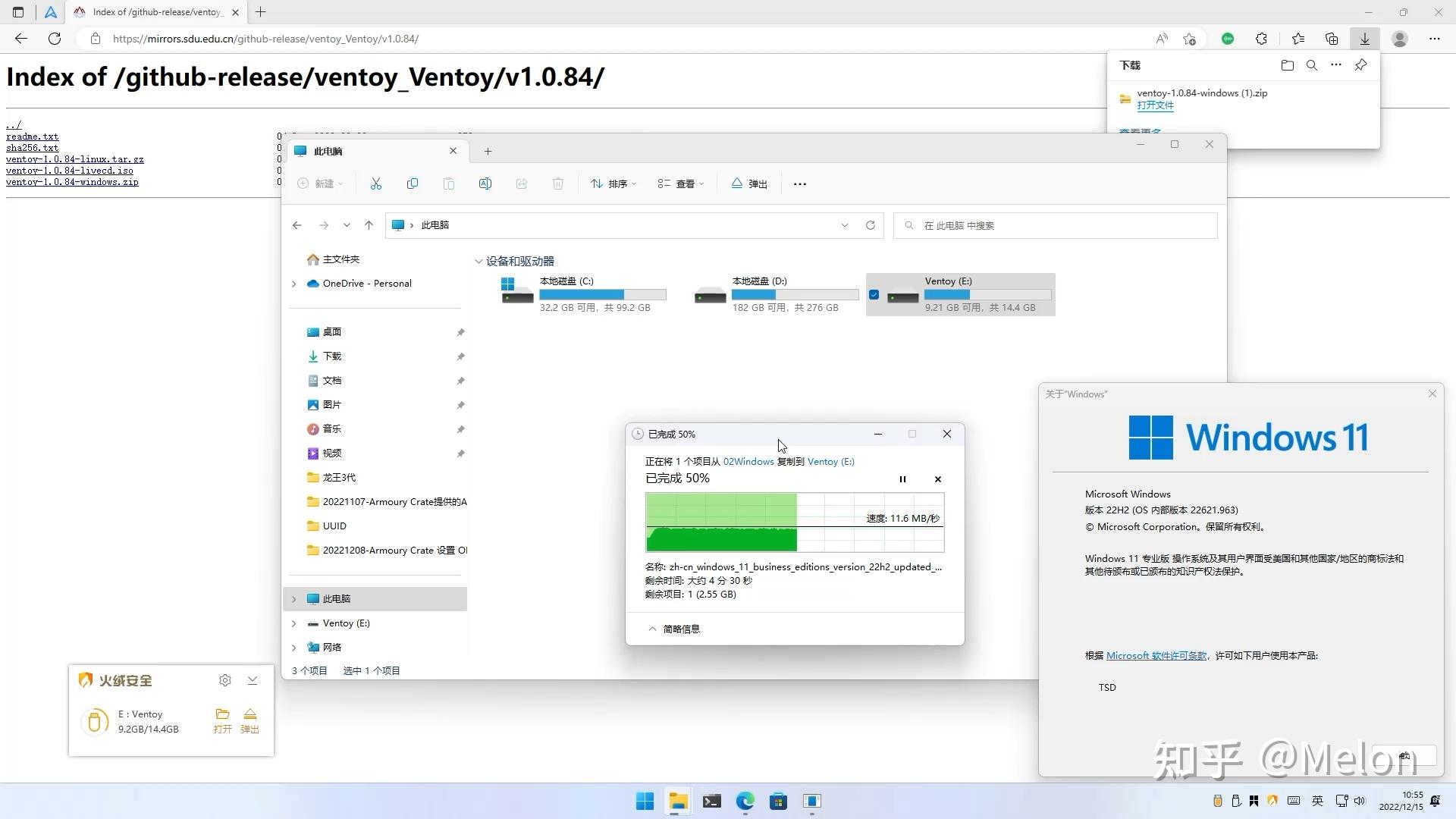
Task: Open the 排序 (Sort) dropdown
Action: pos(613,184)
